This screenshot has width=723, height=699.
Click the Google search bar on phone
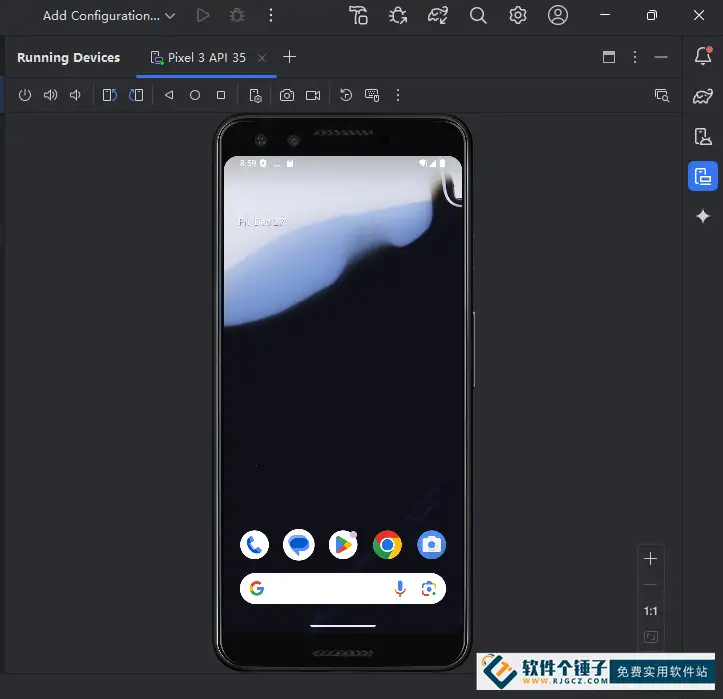coord(343,588)
